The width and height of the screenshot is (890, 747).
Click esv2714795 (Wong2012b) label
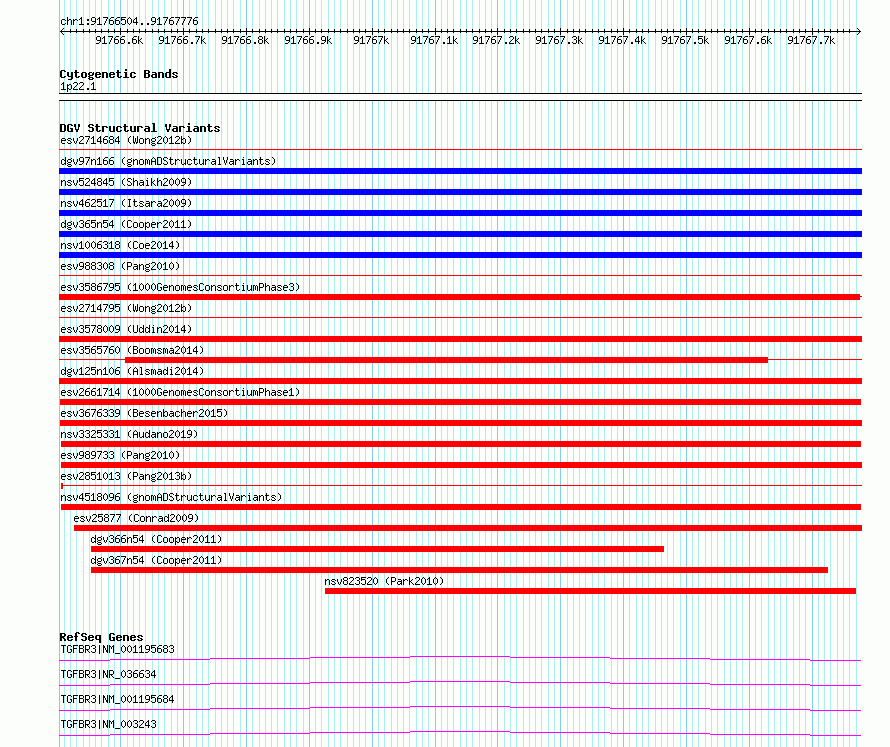(x=126, y=308)
